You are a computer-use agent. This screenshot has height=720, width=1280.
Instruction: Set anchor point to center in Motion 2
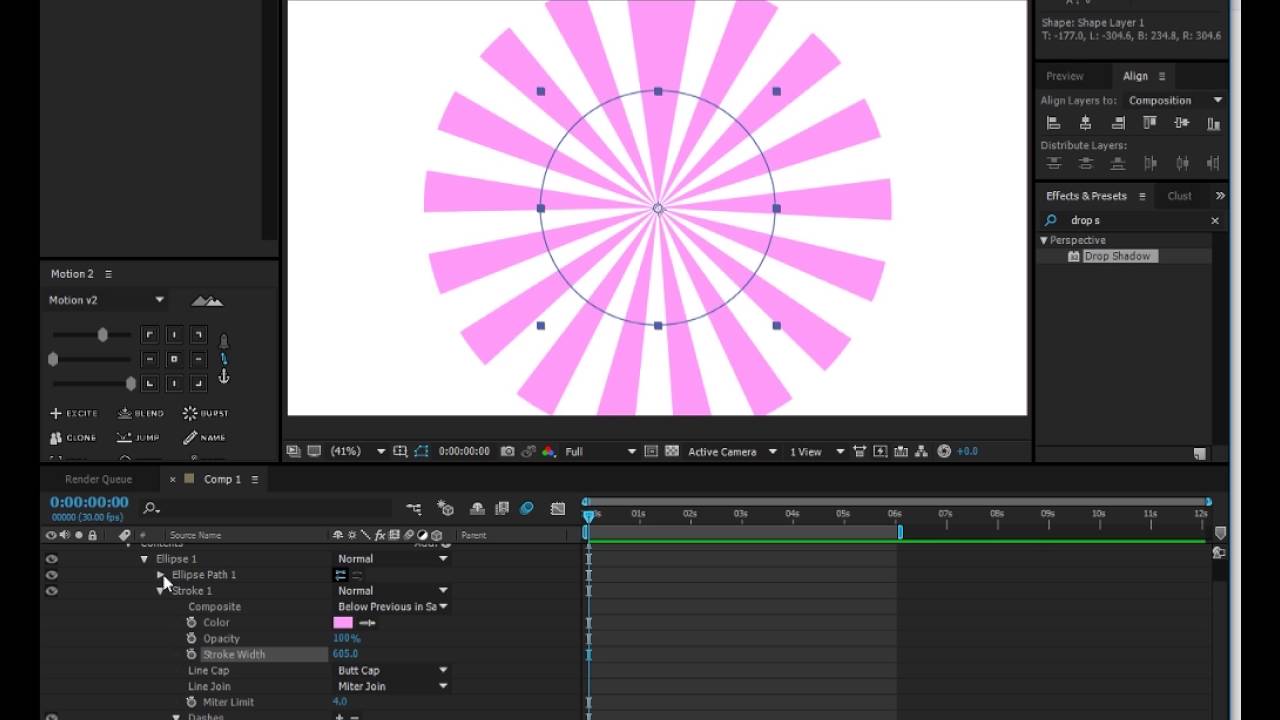click(174, 359)
